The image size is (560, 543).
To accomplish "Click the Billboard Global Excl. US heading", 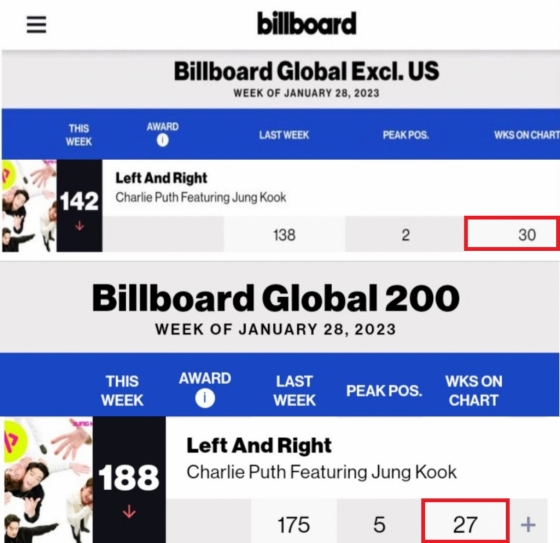I will click(306, 71).
